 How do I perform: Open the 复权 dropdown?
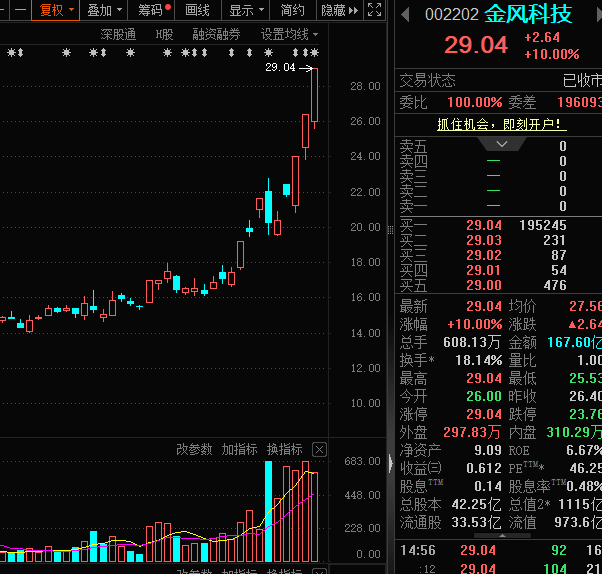click(x=55, y=10)
